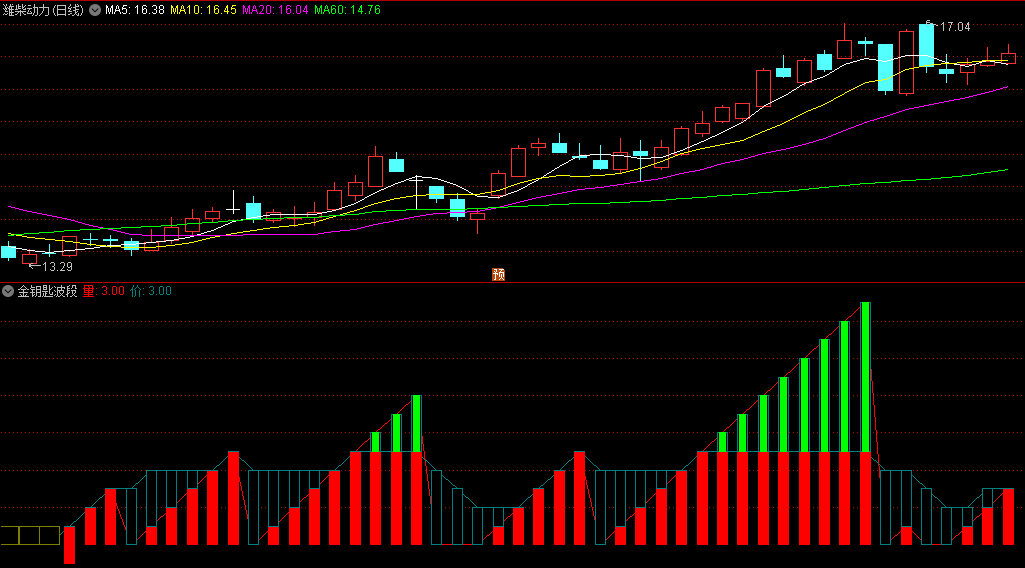Click the 13.29 low price label
The height and width of the screenshot is (568, 1025).
tap(58, 267)
